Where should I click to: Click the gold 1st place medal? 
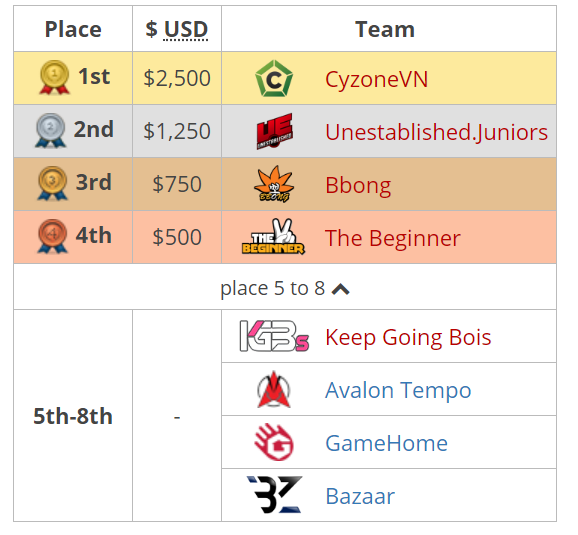[x=54, y=77]
